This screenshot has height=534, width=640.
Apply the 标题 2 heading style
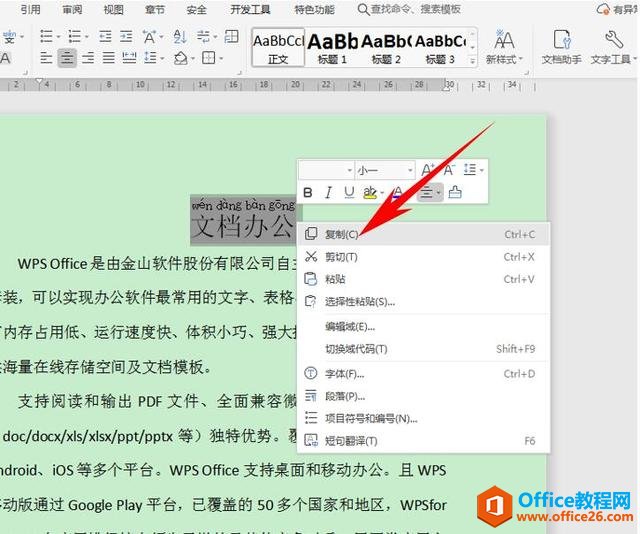point(386,47)
